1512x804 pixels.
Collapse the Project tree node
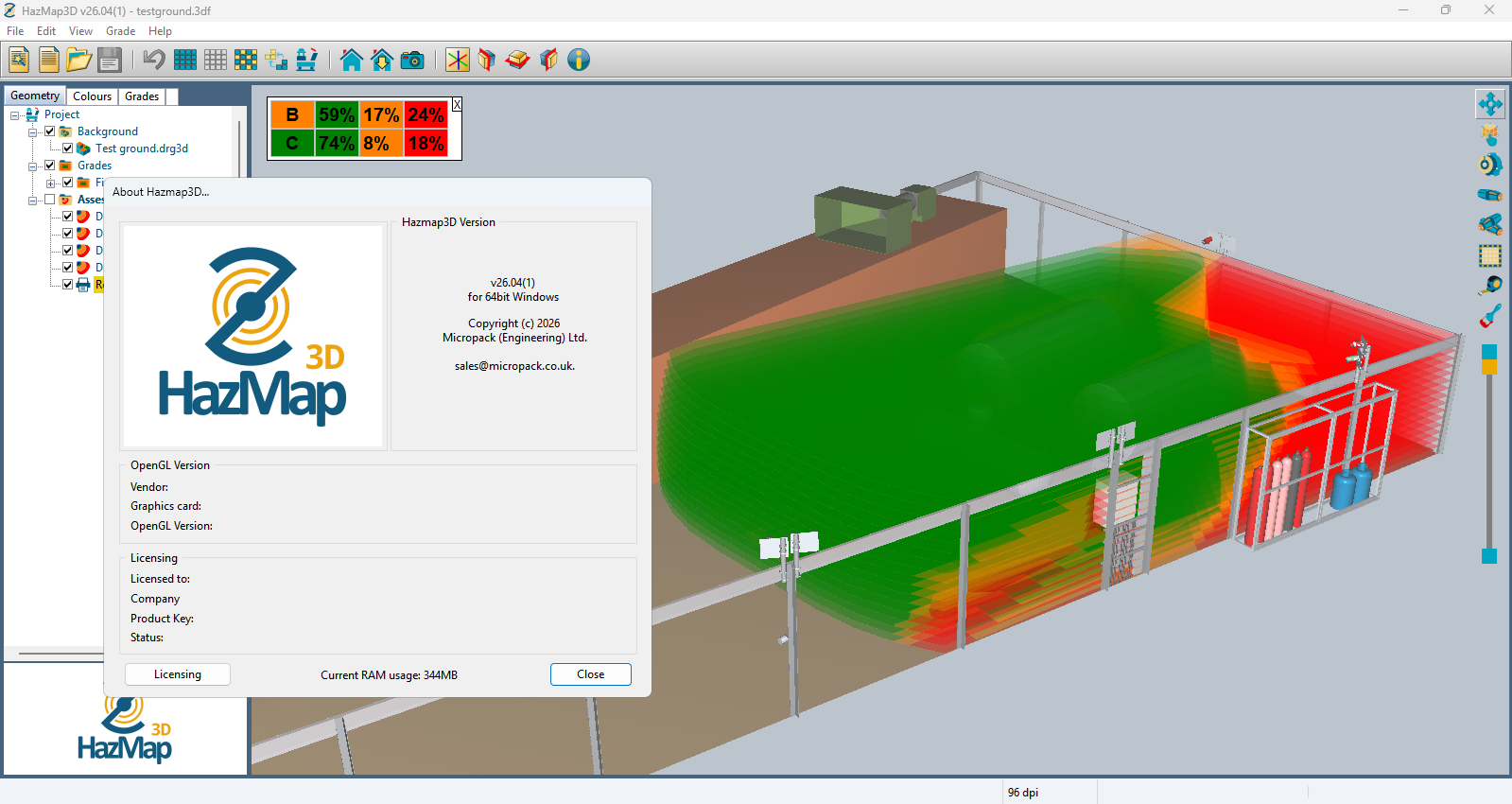point(15,114)
